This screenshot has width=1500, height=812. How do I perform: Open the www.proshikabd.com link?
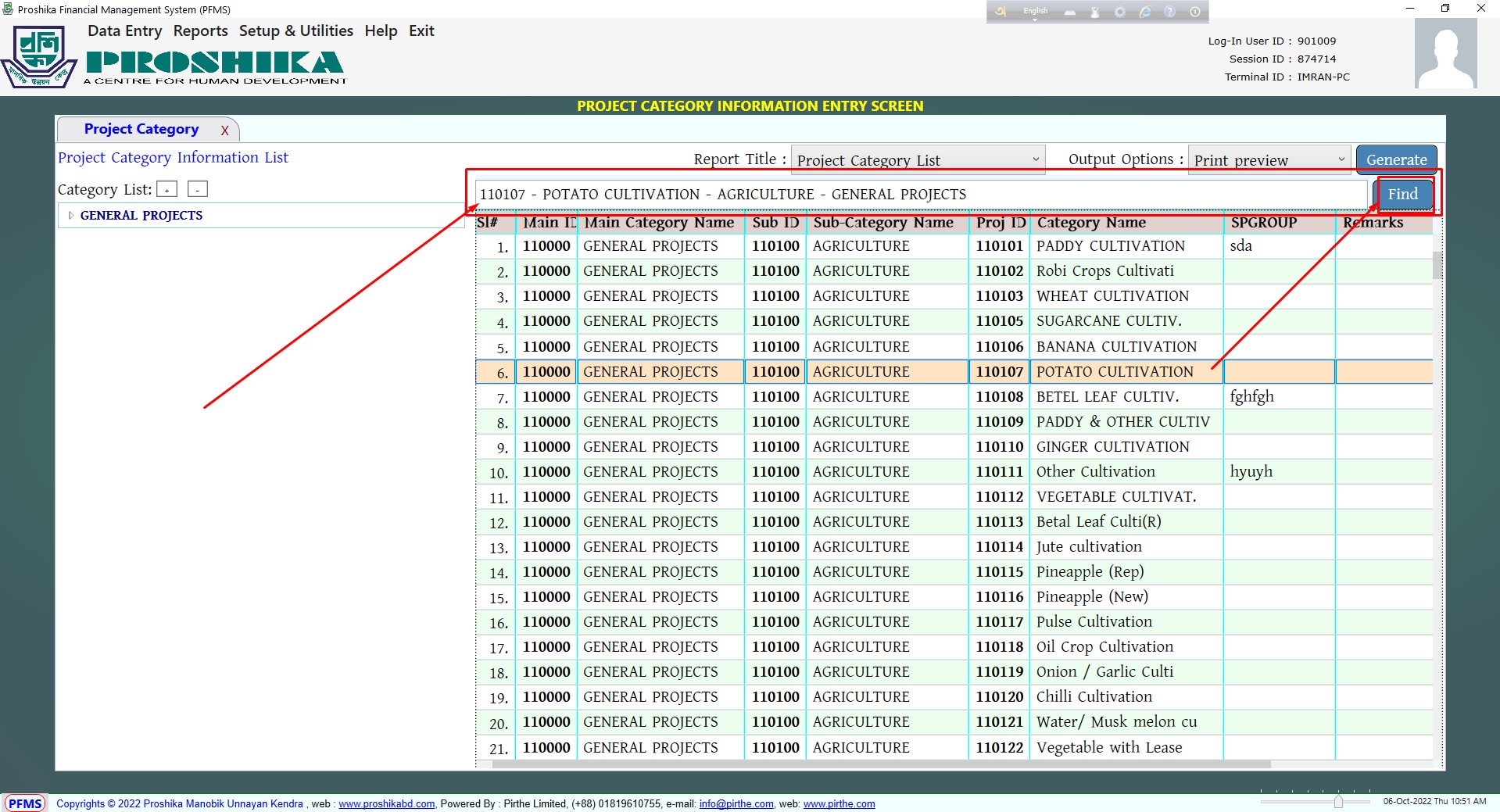pyautogui.click(x=387, y=804)
